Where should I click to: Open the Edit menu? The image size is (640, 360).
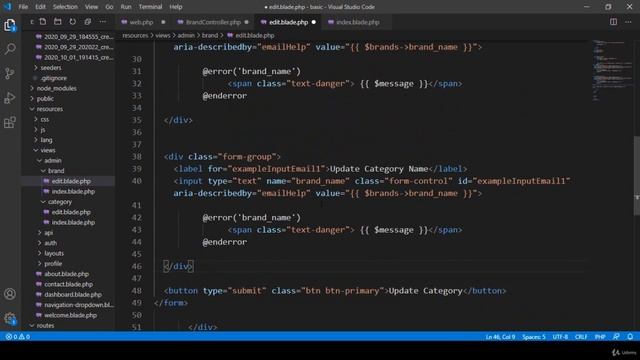tap(40, 7)
